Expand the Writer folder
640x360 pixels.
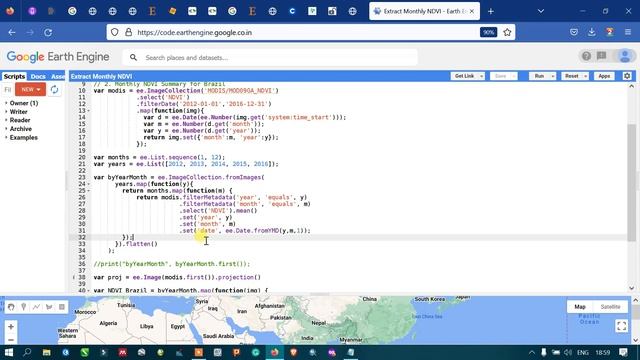pyautogui.click(x=6, y=111)
